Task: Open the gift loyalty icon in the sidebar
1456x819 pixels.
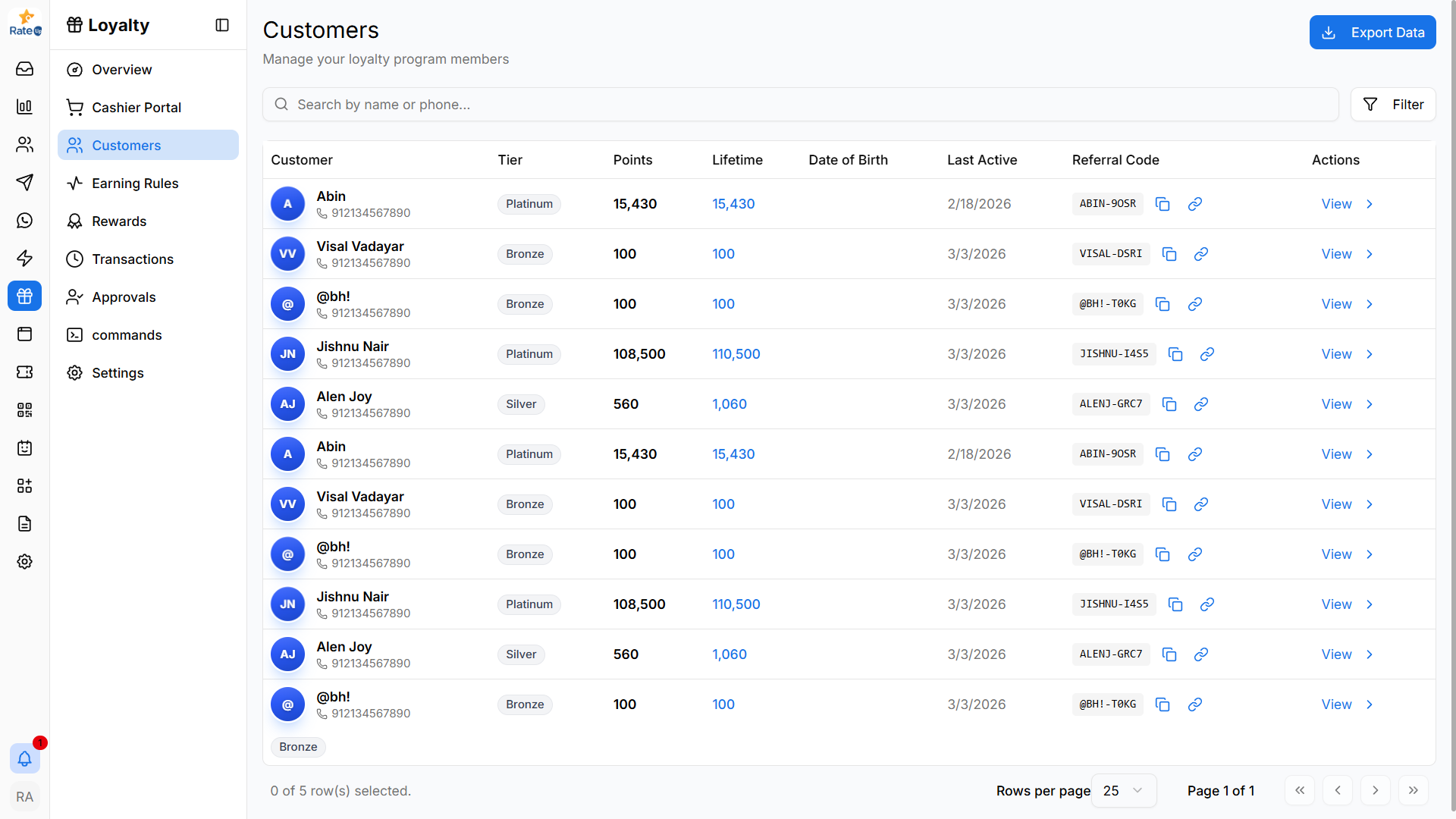Action: coord(24,296)
